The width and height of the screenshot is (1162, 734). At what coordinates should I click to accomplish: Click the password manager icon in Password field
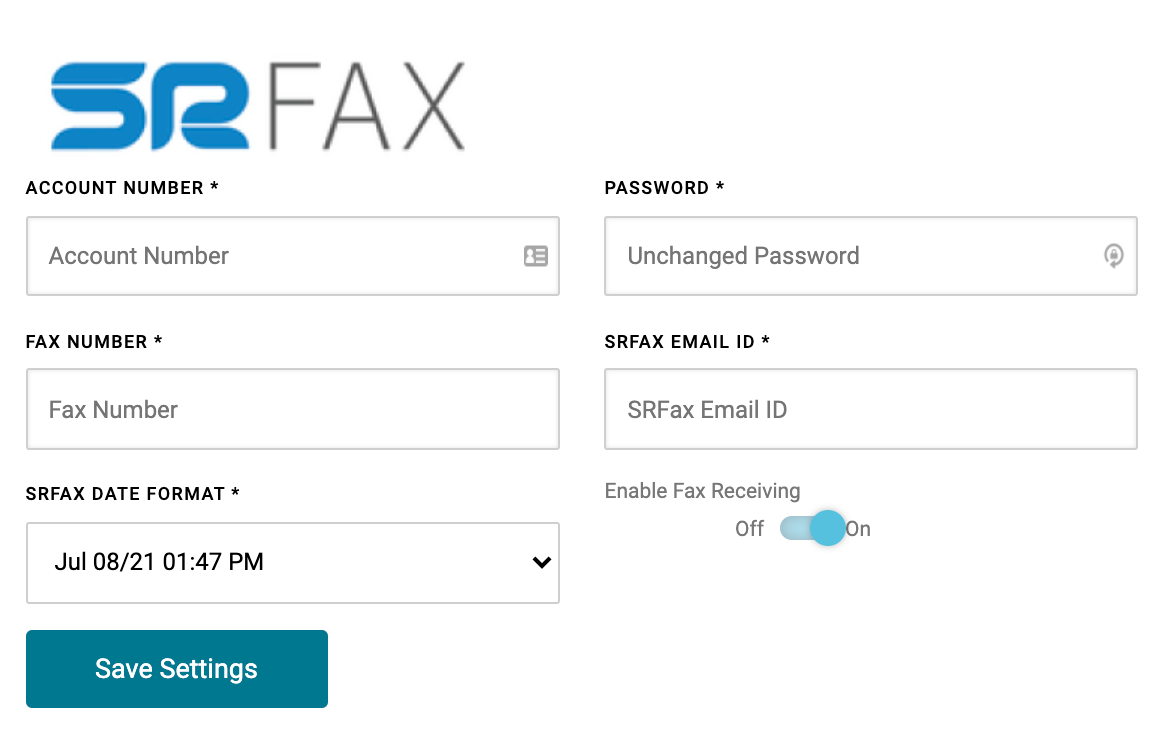[x=1113, y=256]
